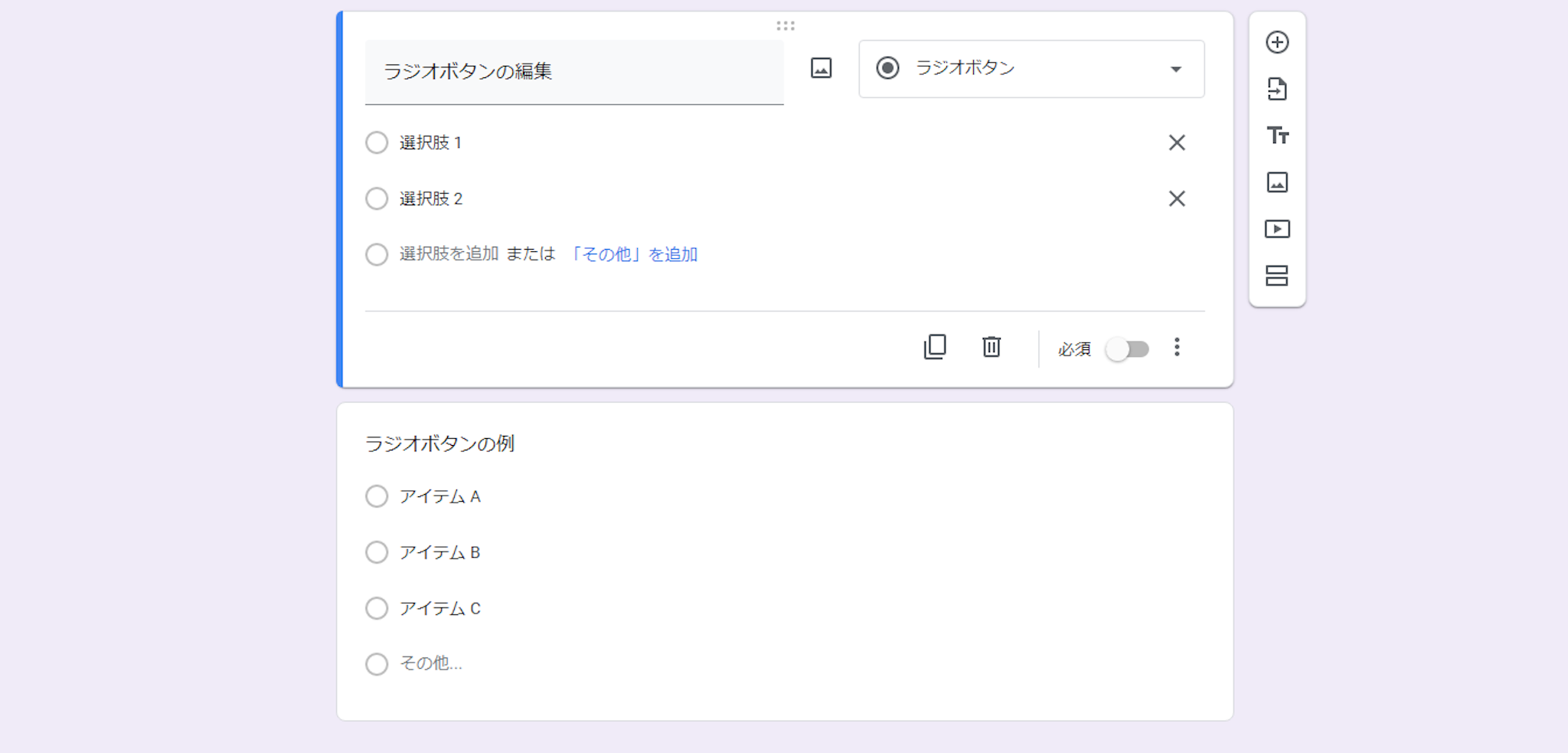
Task: Click the add question plus icon
Action: pyautogui.click(x=1277, y=42)
